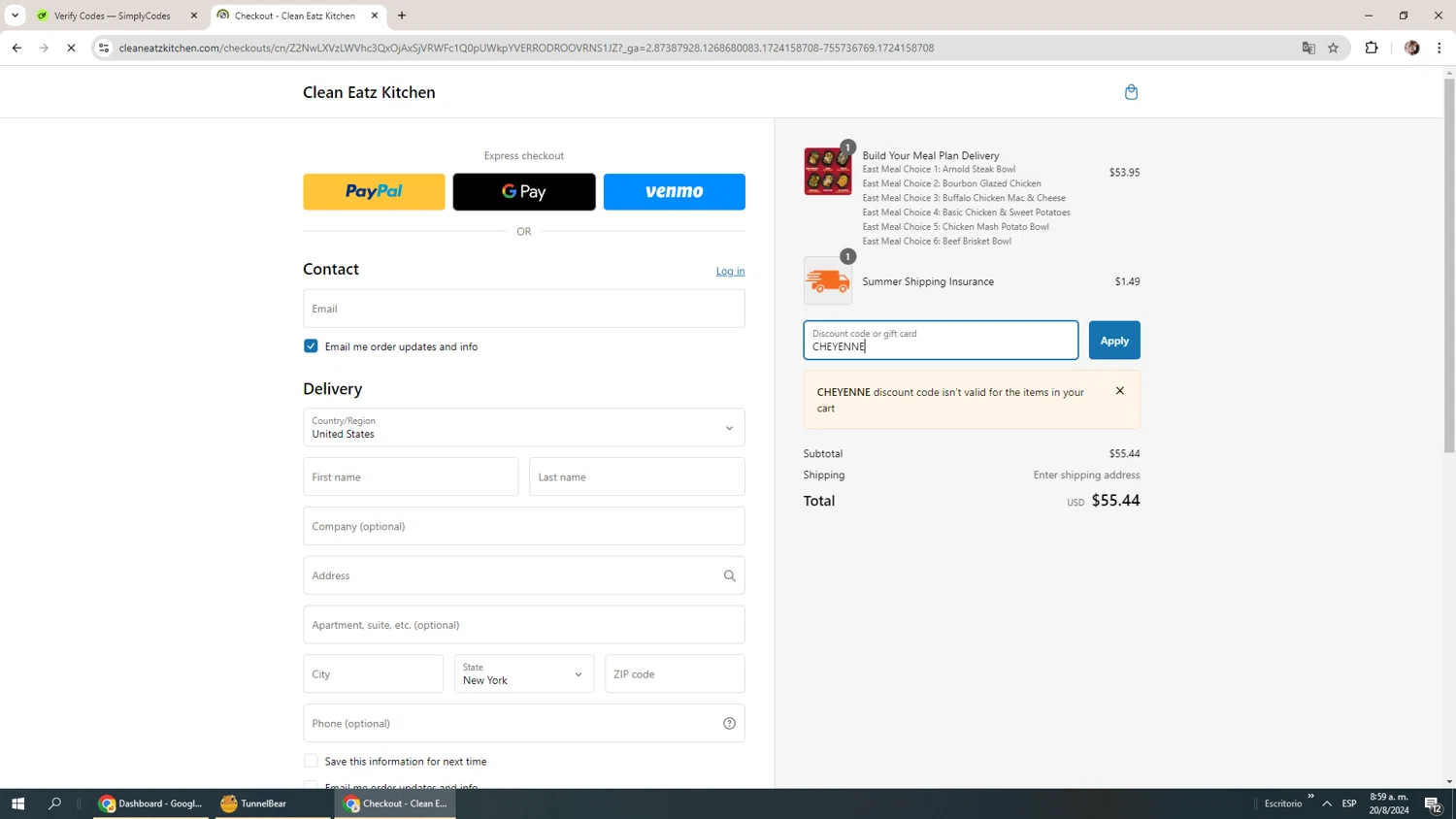Click the Log in link
The height and width of the screenshot is (819, 1456).
tap(730, 271)
